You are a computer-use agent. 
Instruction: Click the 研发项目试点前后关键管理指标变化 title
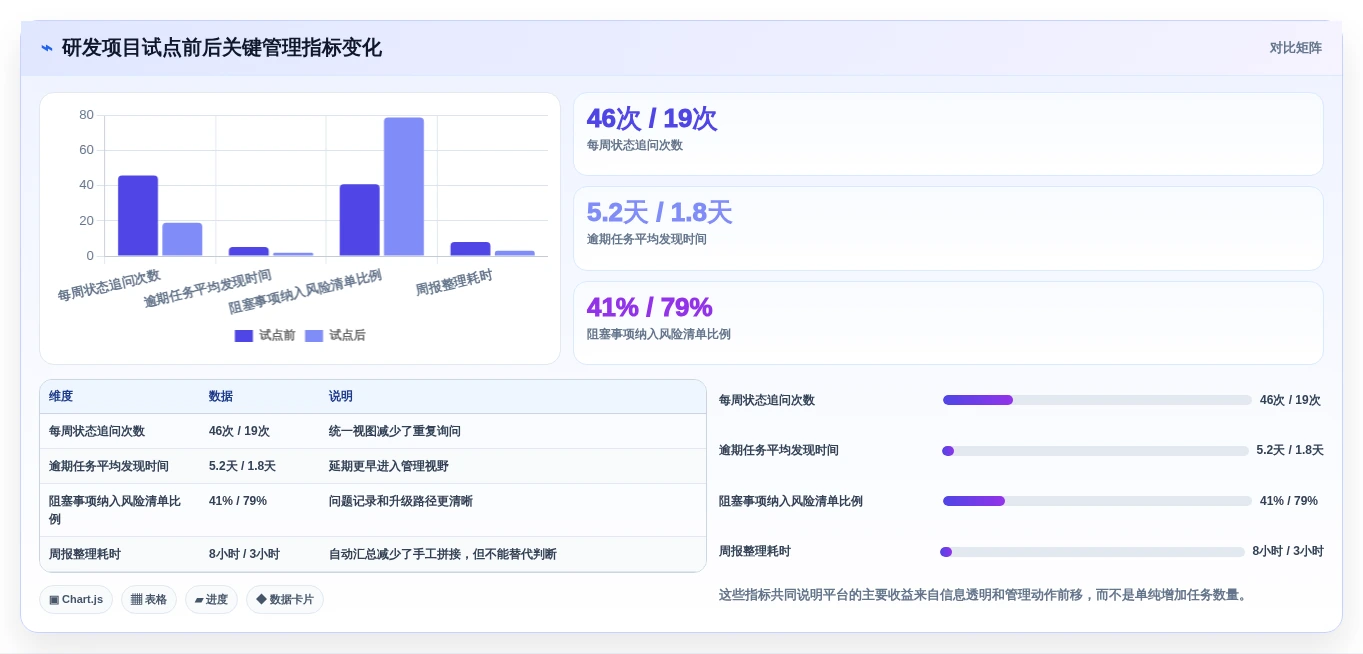point(222,48)
